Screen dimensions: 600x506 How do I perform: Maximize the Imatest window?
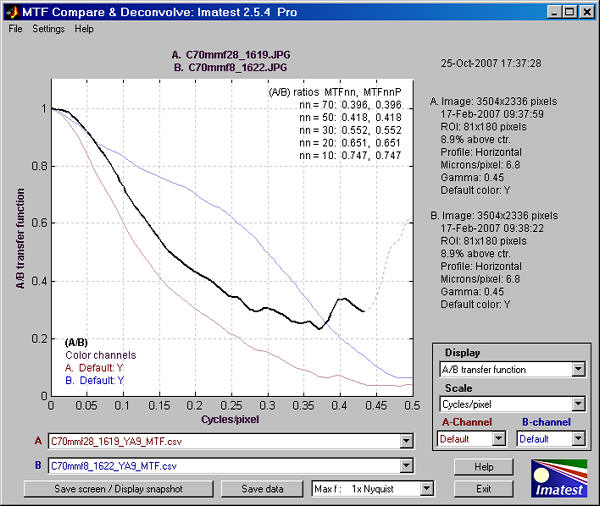click(x=570, y=12)
